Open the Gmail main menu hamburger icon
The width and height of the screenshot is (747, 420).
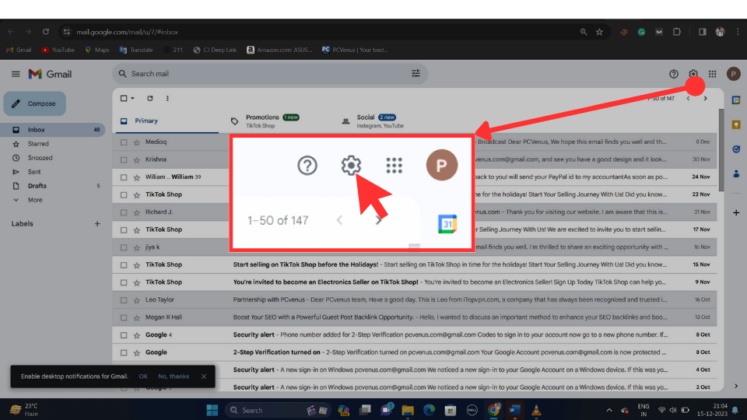coord(16,74)
